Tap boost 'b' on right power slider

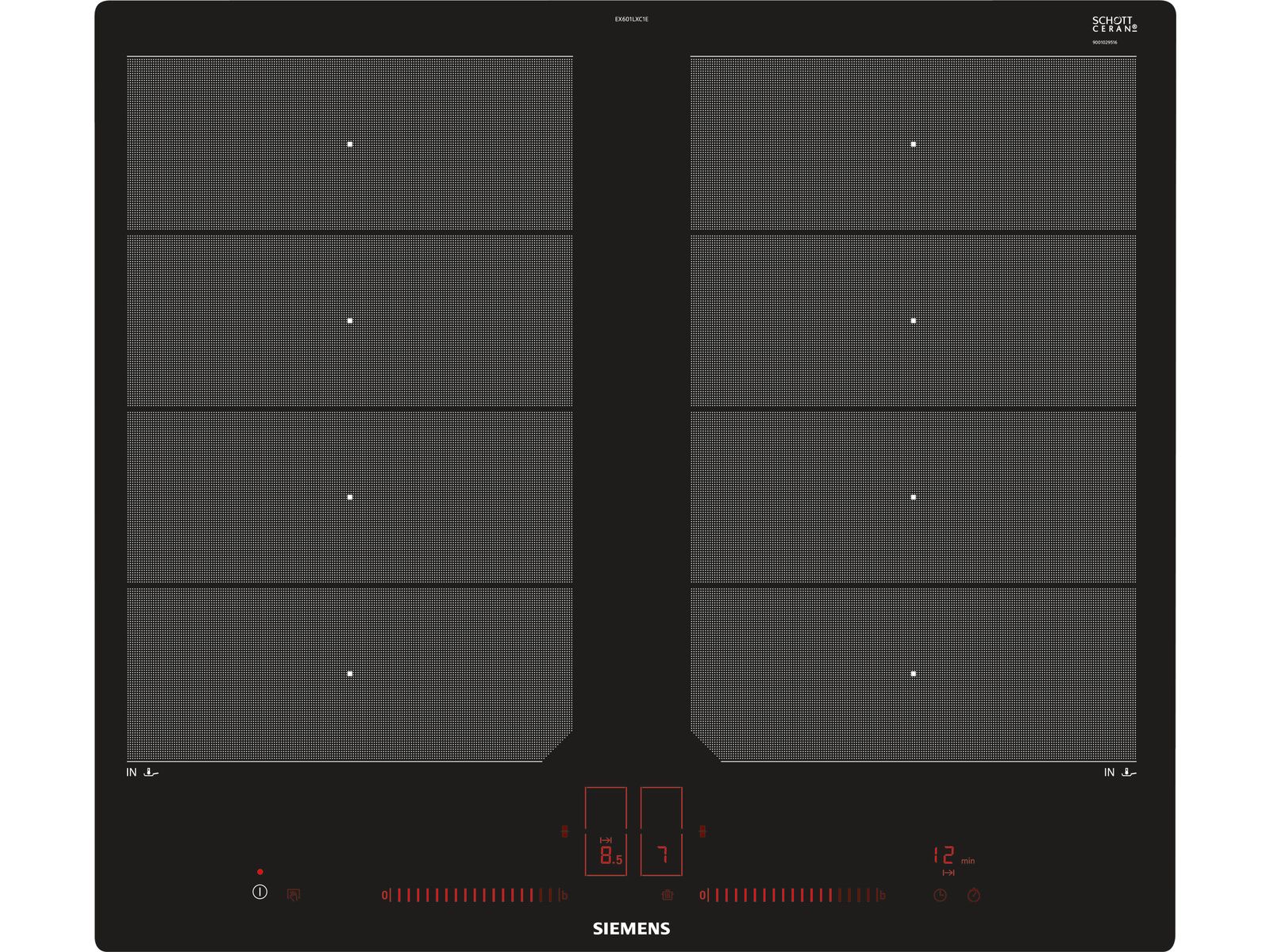point(882,896)
